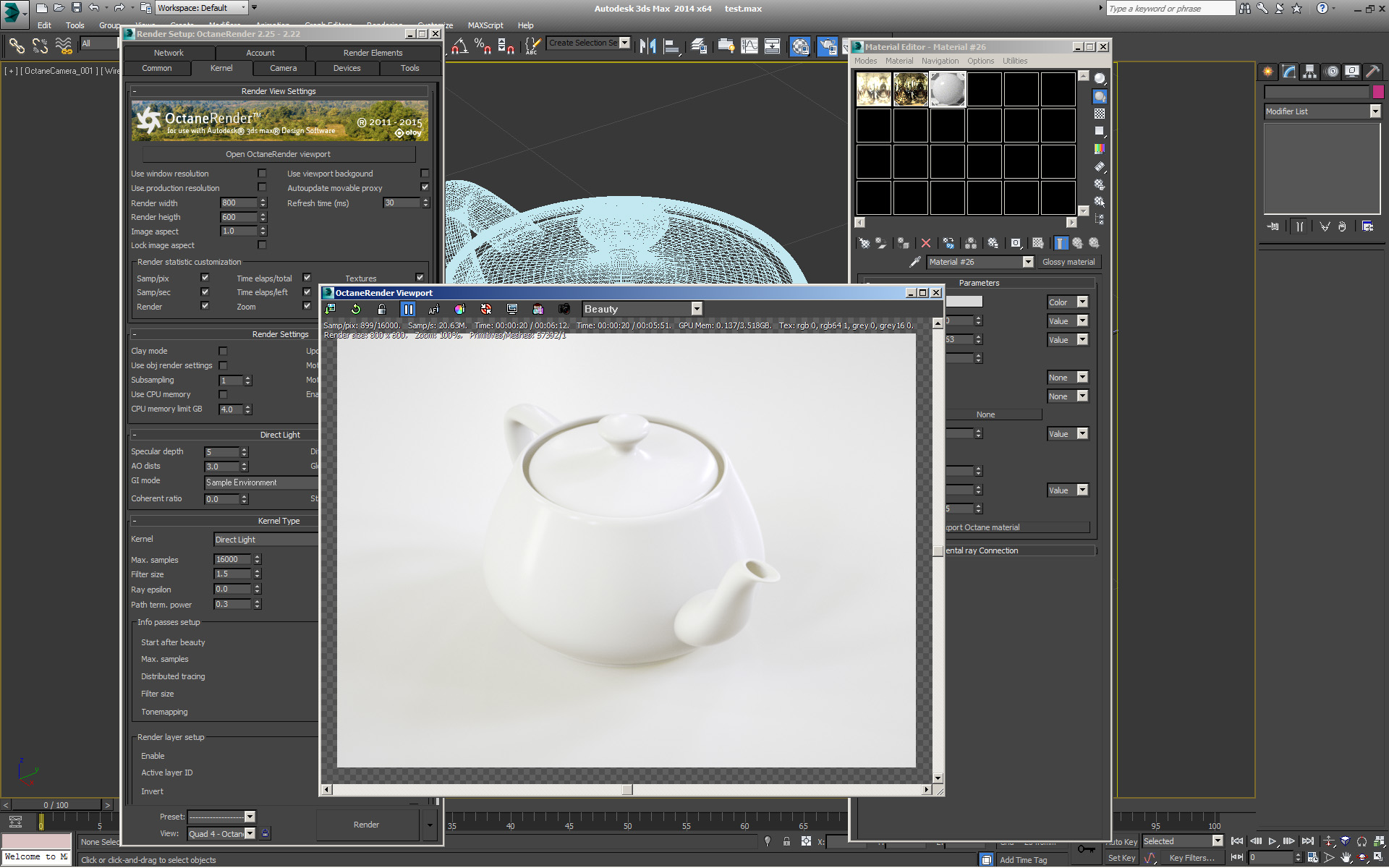Pick material from object with eyedropper

tap(914, 263)
